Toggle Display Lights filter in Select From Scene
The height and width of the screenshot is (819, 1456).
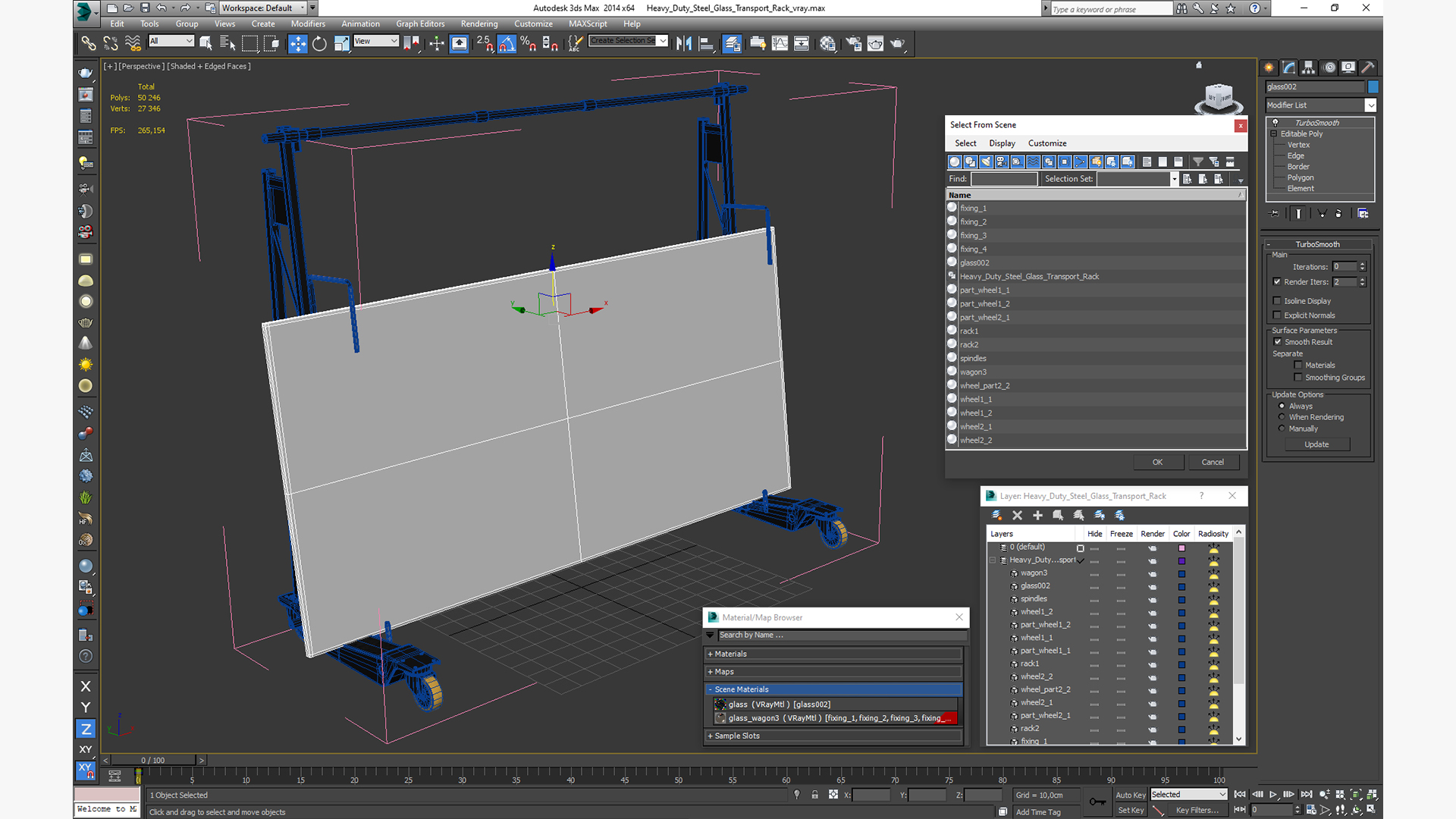(x=986, y=162)
